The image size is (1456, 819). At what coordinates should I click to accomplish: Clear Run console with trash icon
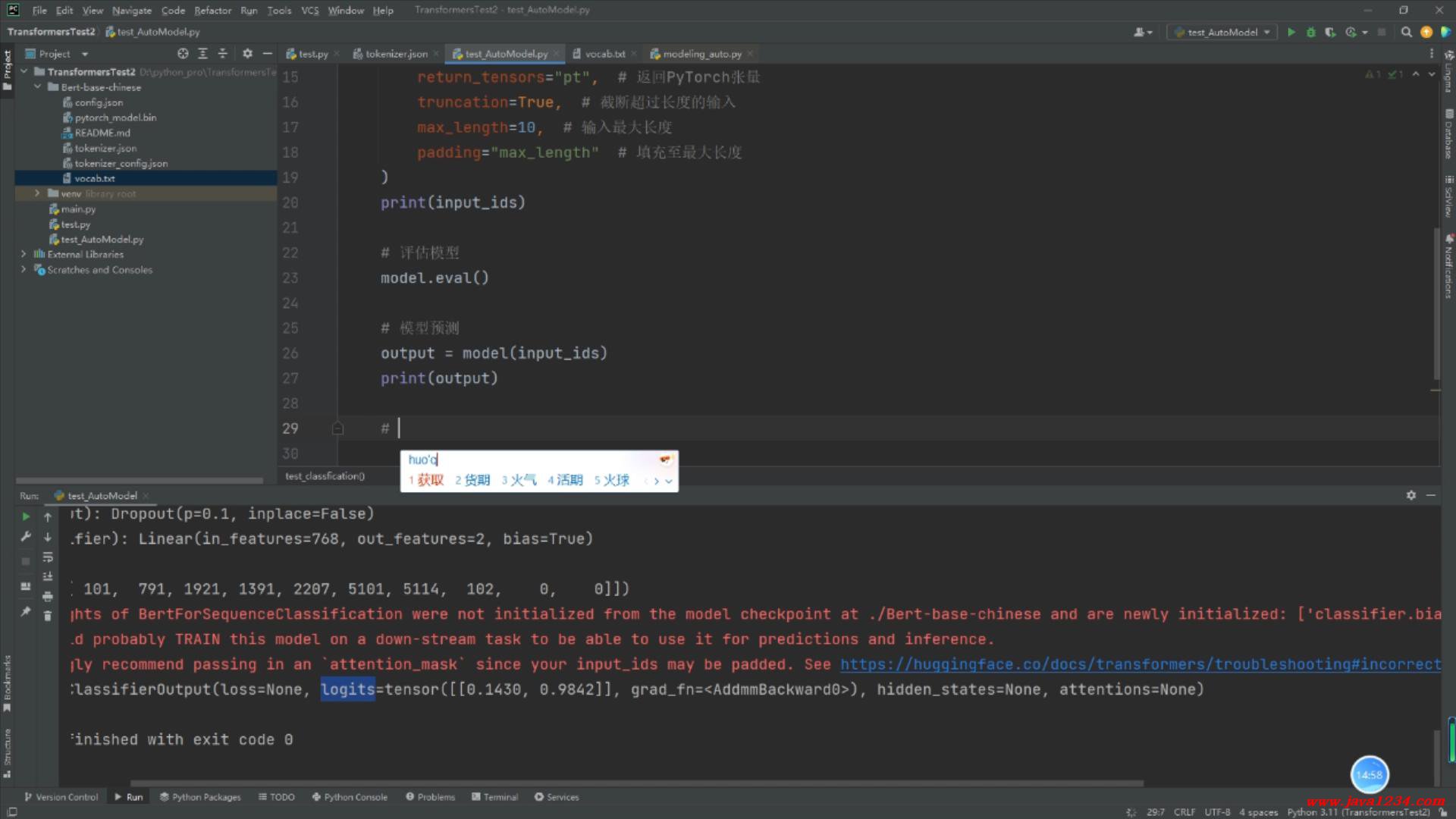pyautogui.click(x=48, y=616)
